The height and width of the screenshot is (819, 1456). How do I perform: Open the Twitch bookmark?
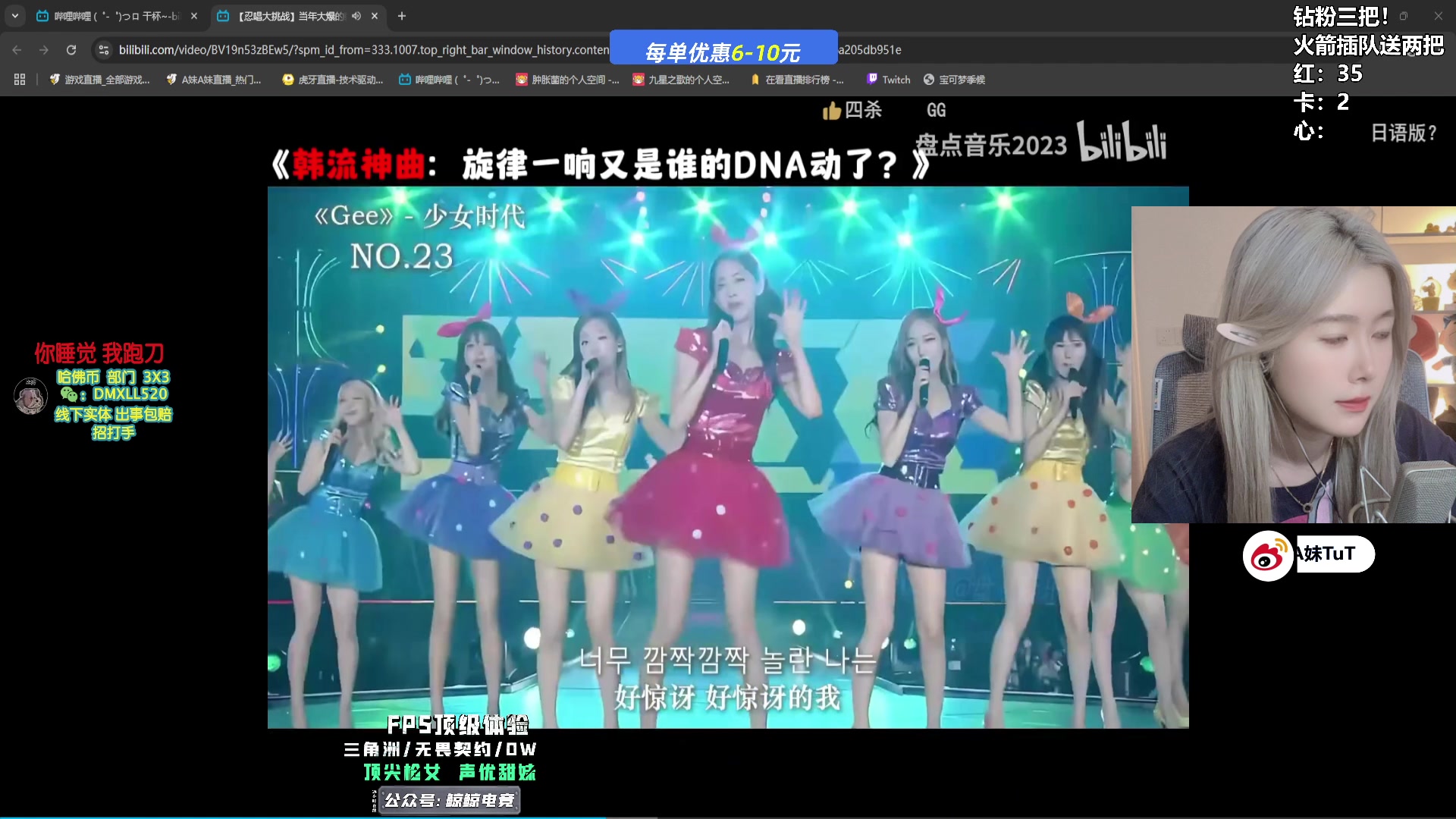[x=889, y=80]
